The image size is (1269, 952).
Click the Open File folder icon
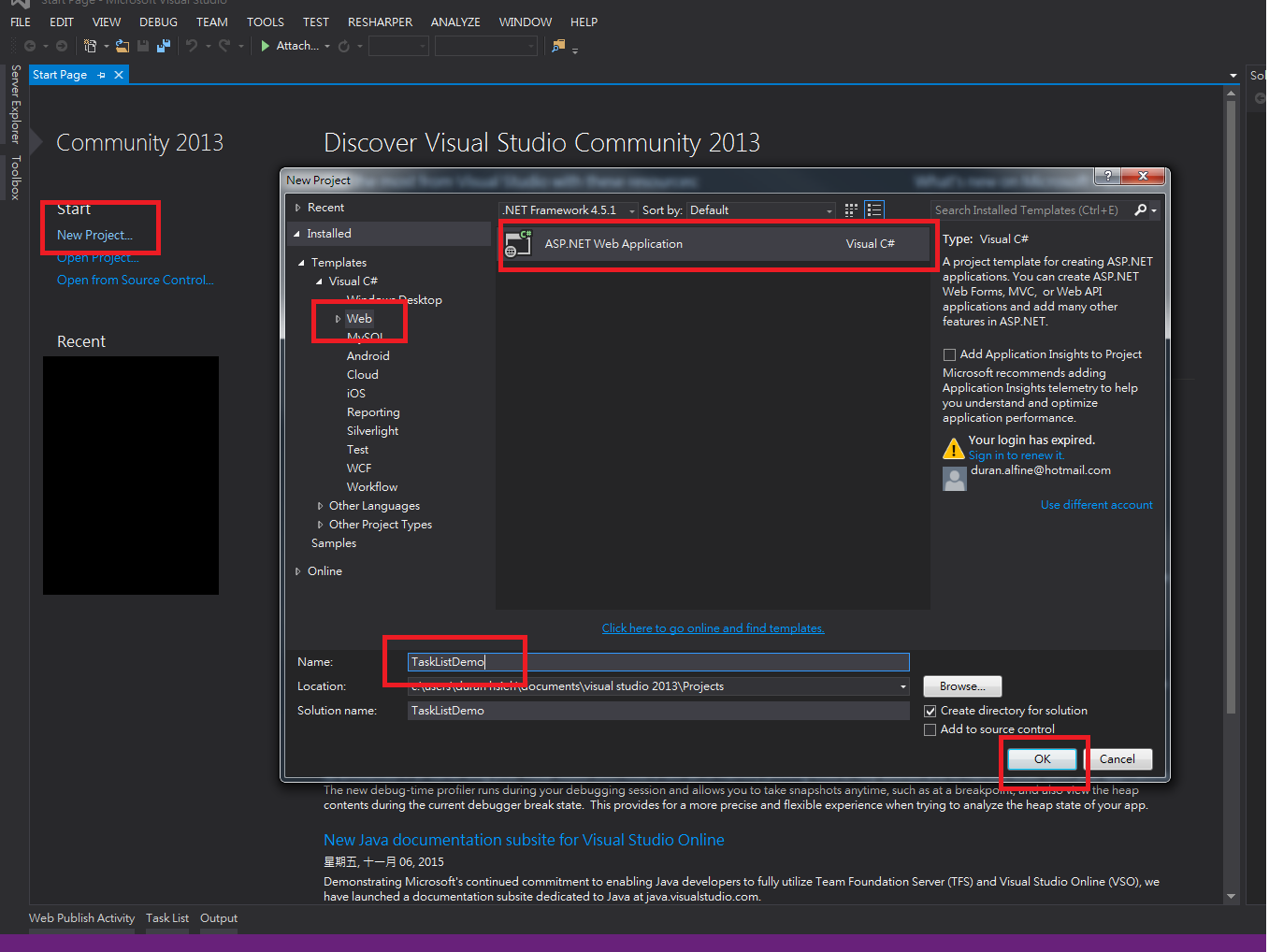coord(123,46)
